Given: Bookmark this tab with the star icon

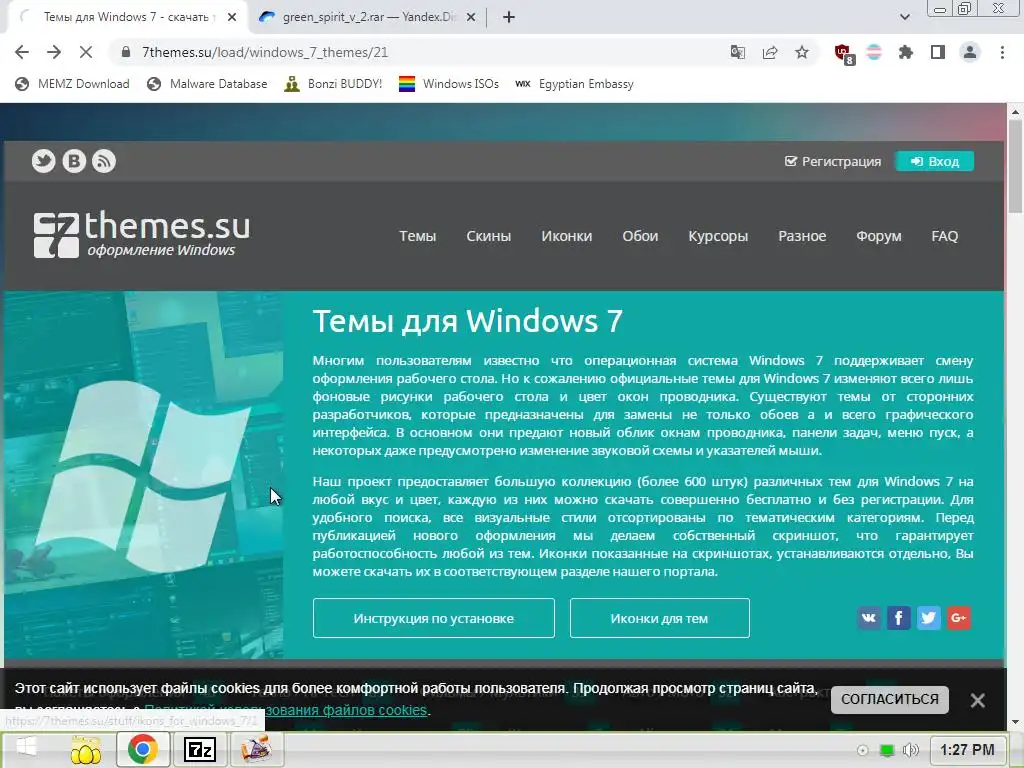Looking at the screenshot, I should (x=802, y=52).
